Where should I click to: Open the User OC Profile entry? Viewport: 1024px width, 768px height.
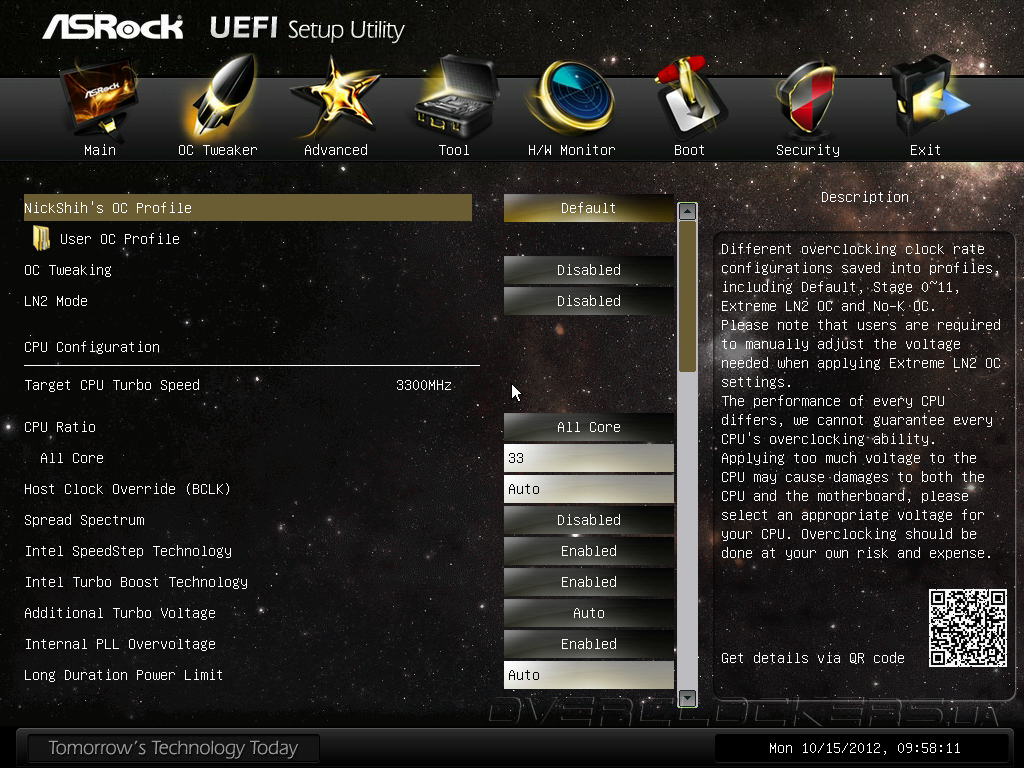(120, 239)
